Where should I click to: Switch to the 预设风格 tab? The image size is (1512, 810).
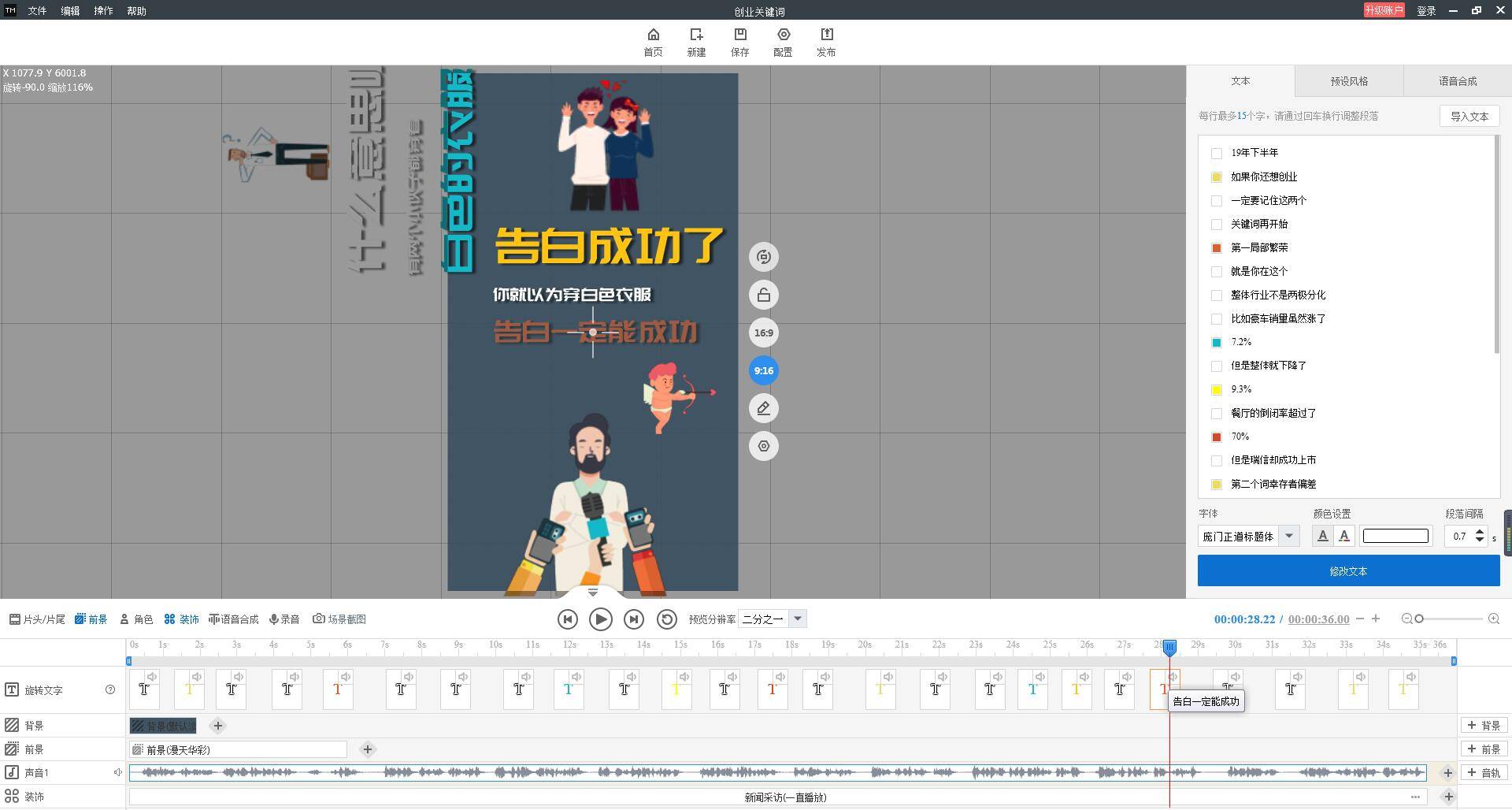(x=1349, y=81)
